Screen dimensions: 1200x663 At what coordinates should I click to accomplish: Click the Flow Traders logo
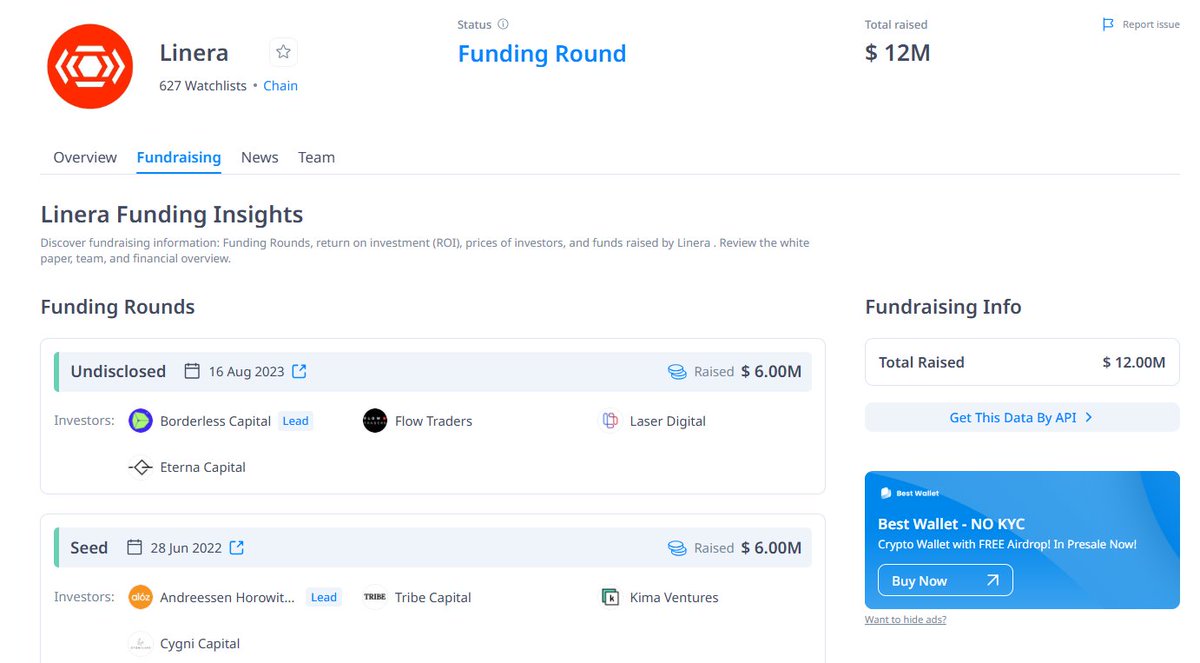375,421
